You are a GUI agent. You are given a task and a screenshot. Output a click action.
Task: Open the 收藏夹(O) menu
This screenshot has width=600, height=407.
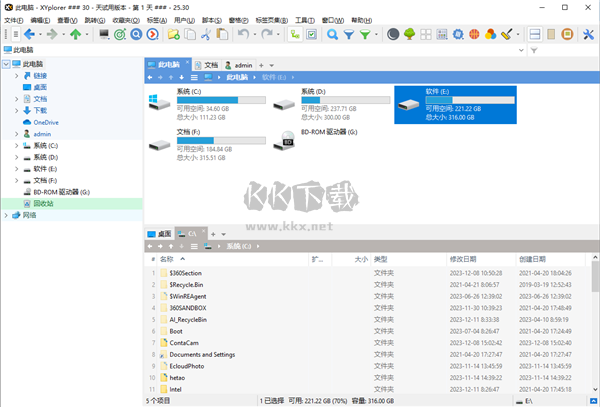(126, 20)
